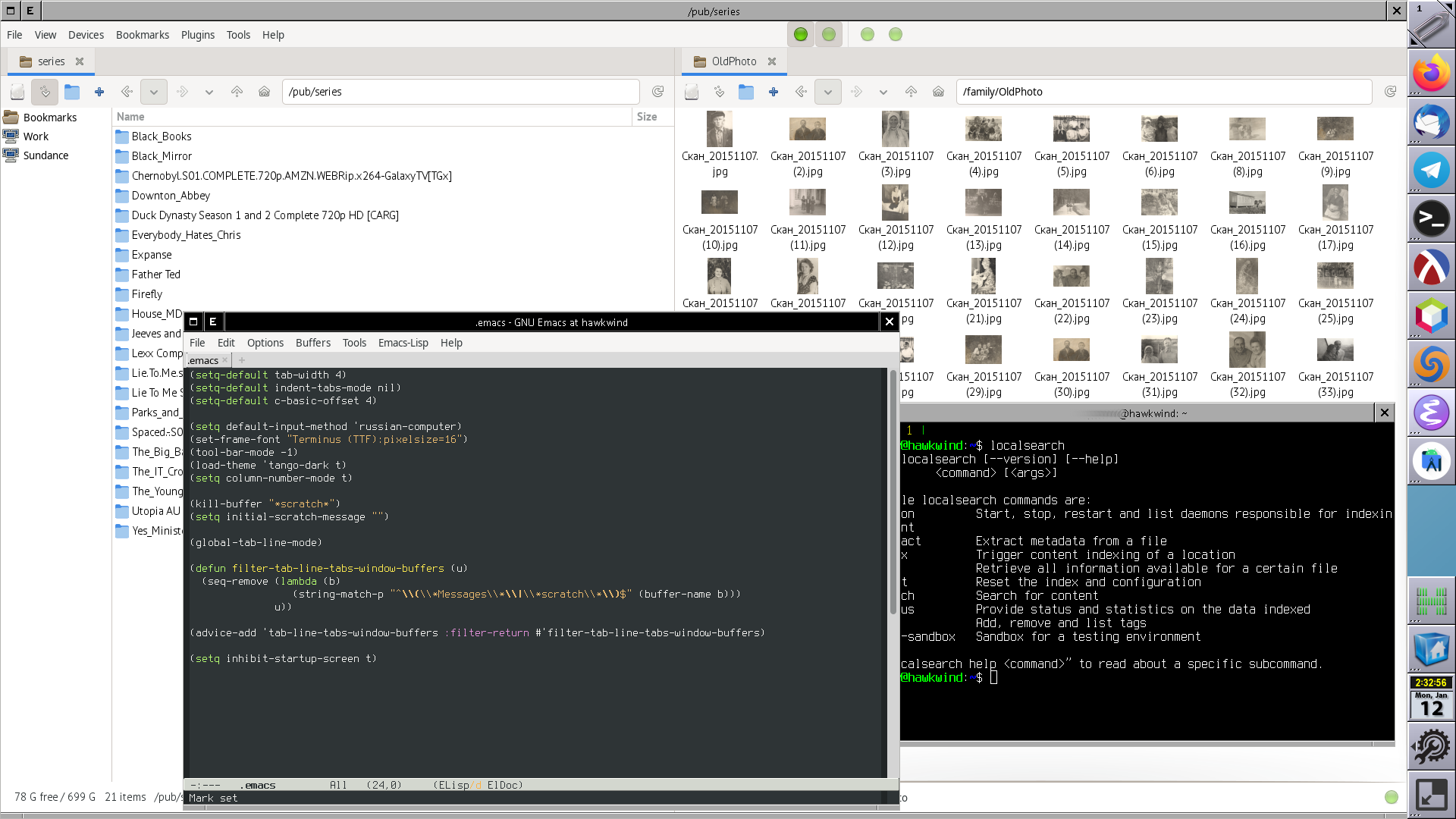Go back in the series panel history
The height and width of the screenshot is (819, 1456).
coord(127,92)
